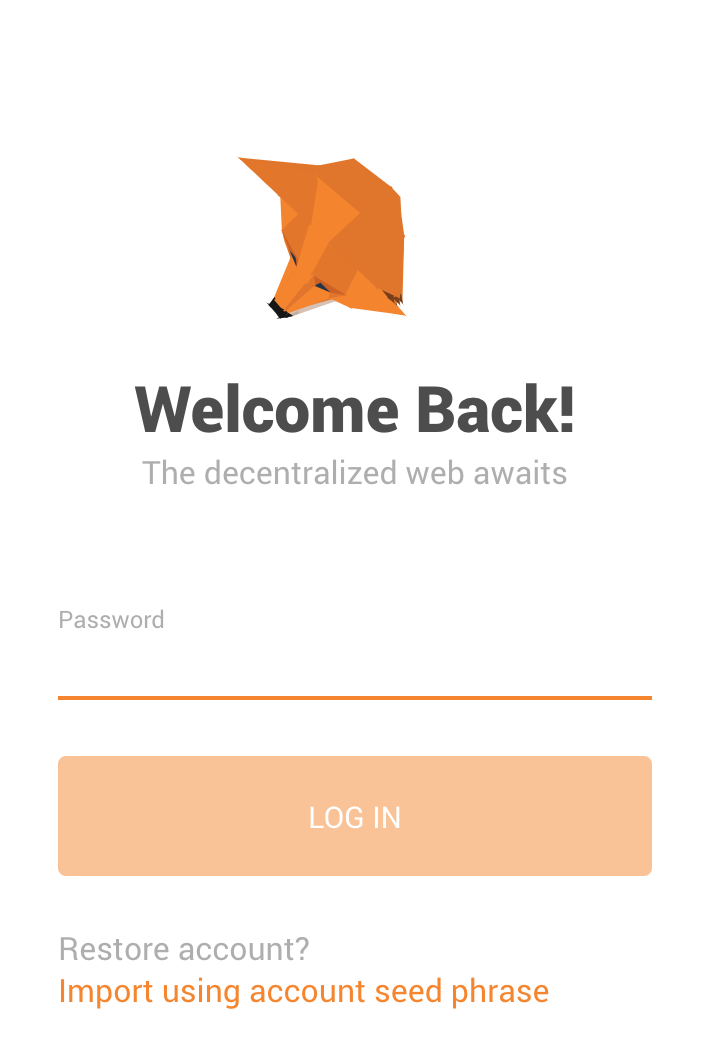Click the Password field label
This screenshot has width=708, height=1044.
[111, 620]
